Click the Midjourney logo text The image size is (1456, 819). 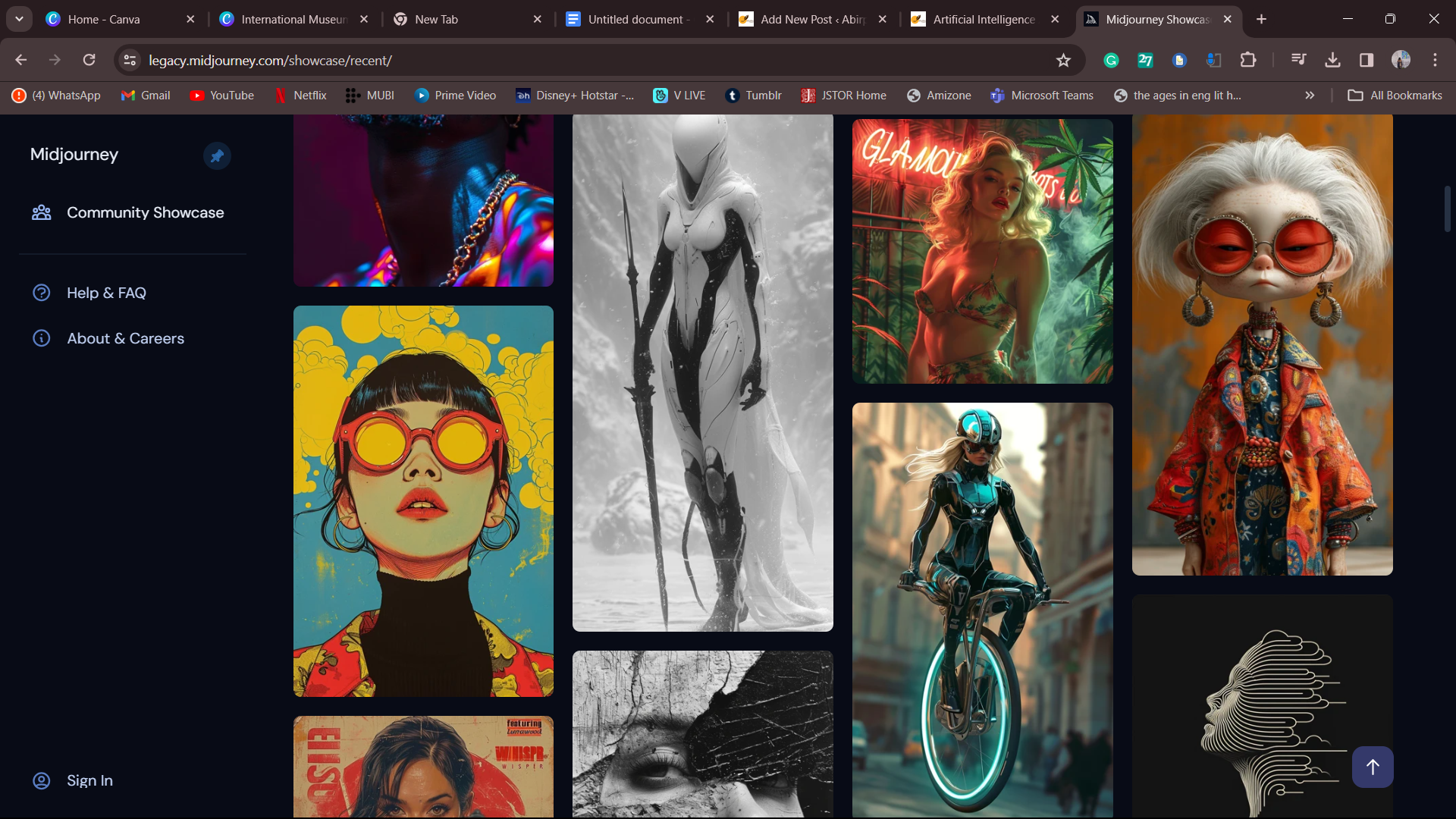[74, 155]
